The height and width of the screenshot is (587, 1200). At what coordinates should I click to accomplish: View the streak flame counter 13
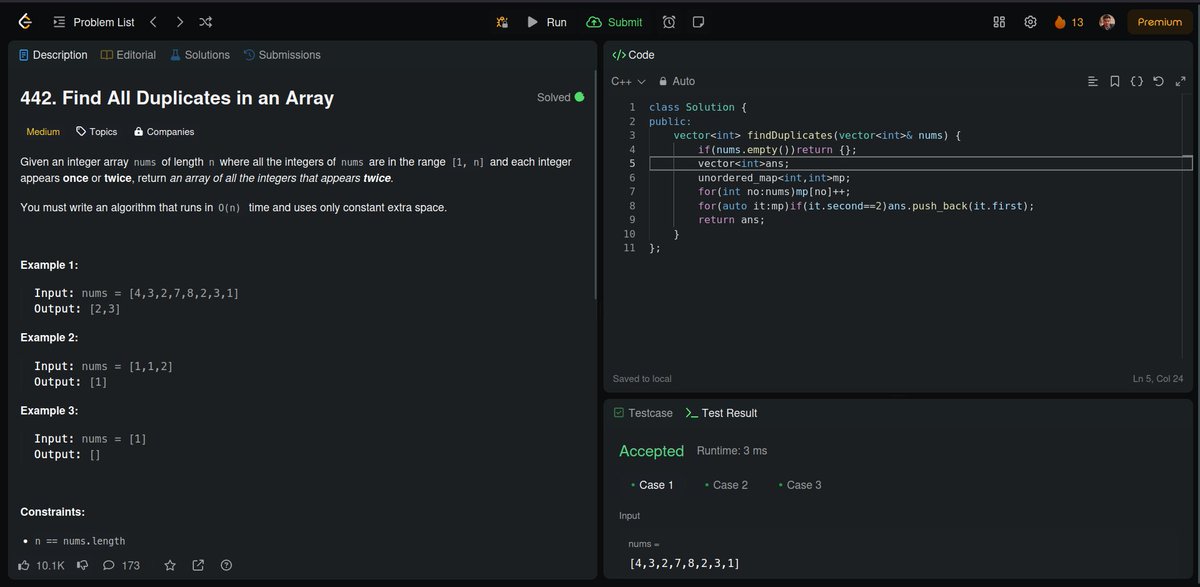1069,22
